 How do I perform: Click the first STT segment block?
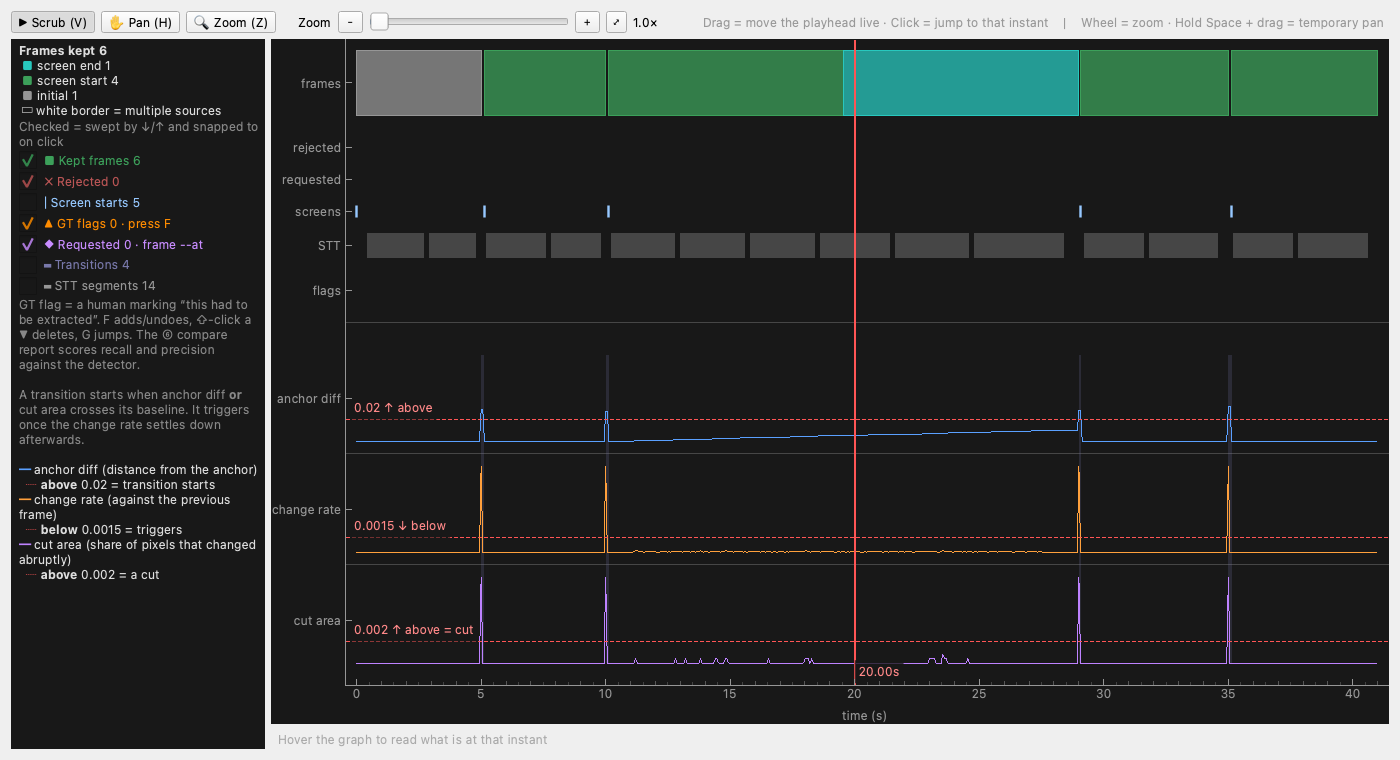coord(396,245)
